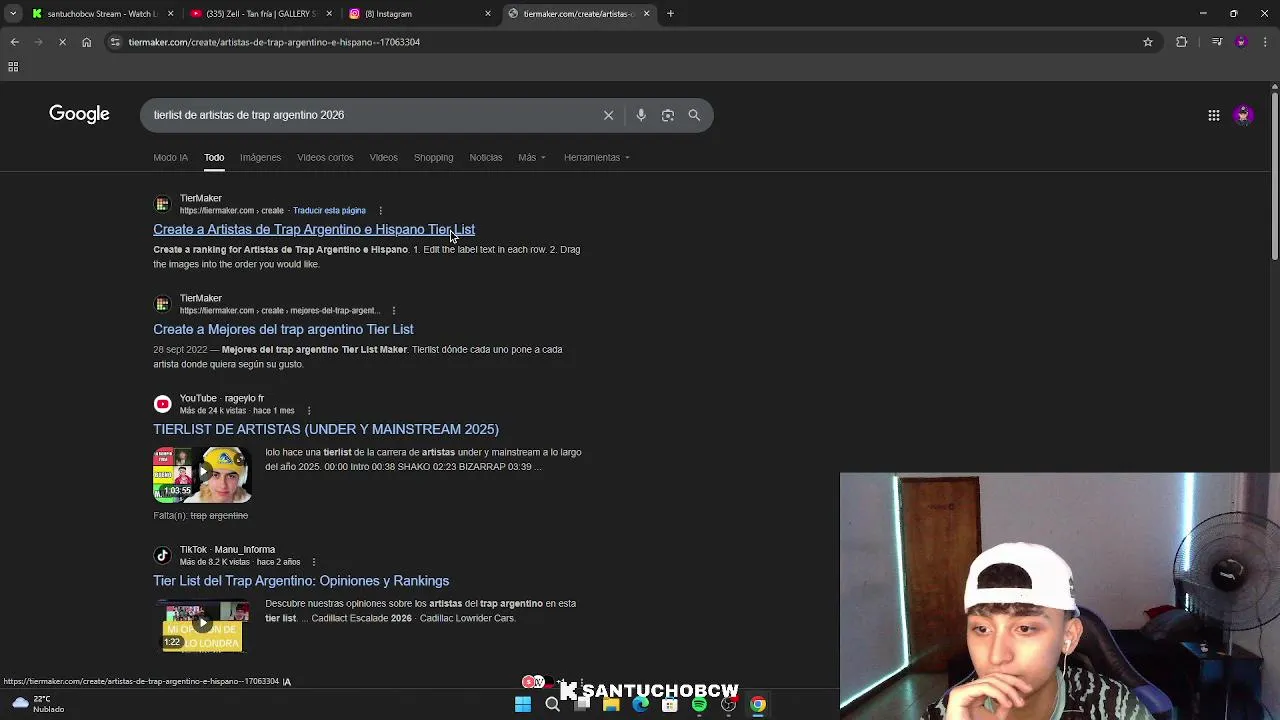Image resolution: width=1280 pixels, height=720 pixels.
Task: Open options for the Mejores del trap result
Action: 394,311
